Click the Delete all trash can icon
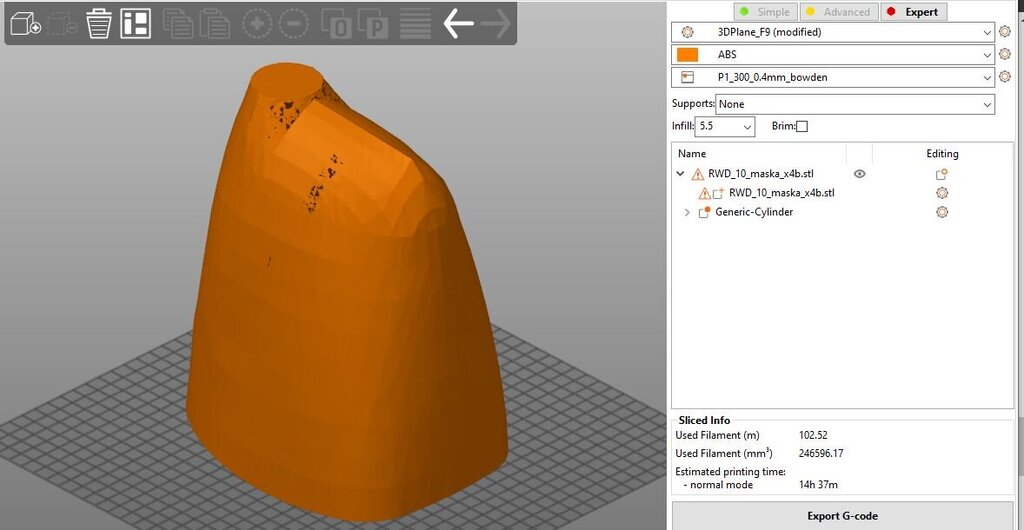Viewport: 1024px width, 530px height. pos(98,24)
